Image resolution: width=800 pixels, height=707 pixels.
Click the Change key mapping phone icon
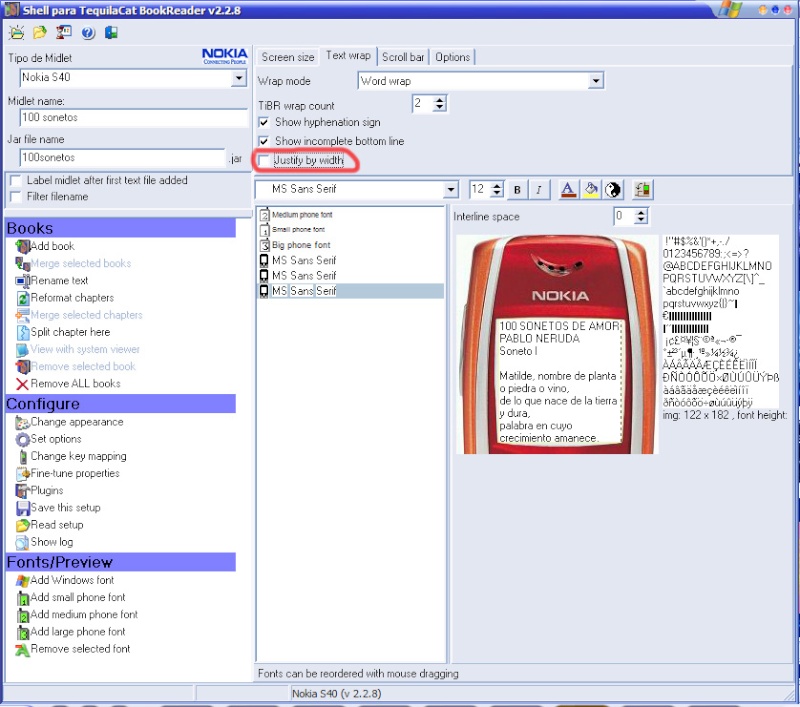[22, 457]
